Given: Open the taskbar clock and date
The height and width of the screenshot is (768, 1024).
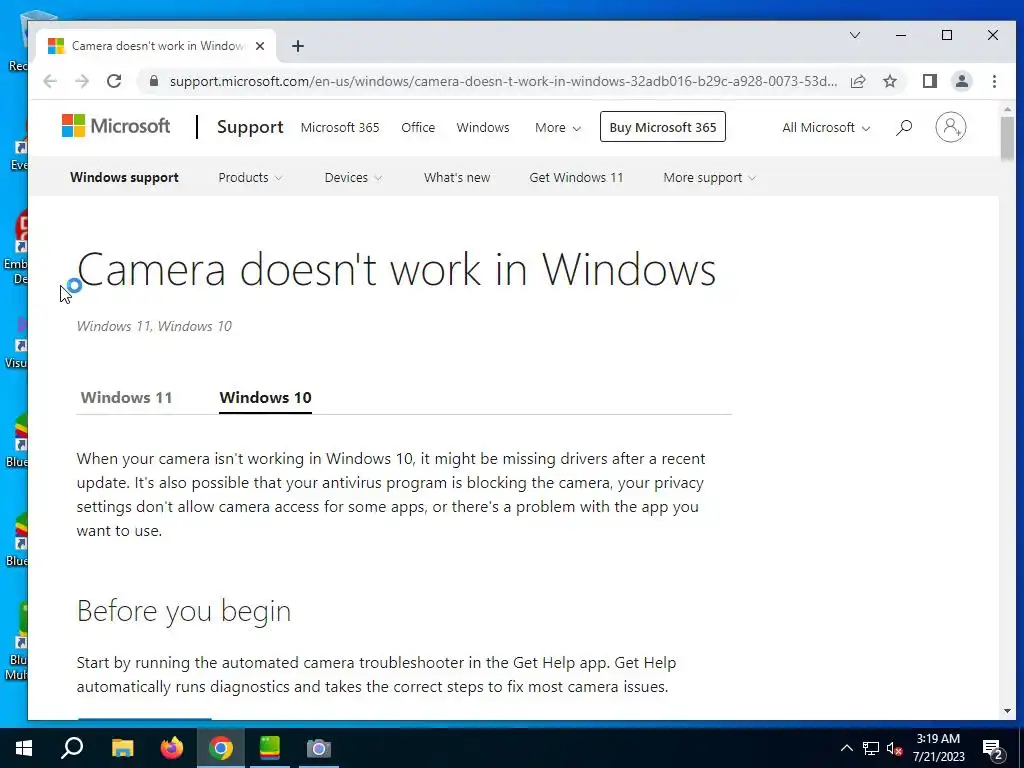Looking at the screenshot, I should point(938,748).
